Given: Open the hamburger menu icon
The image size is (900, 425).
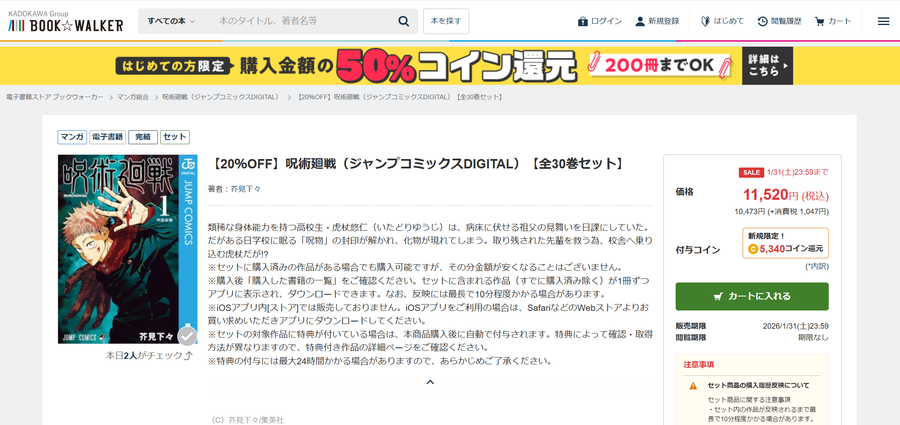Looking at the screenshot, I should [x=883, y=21].
